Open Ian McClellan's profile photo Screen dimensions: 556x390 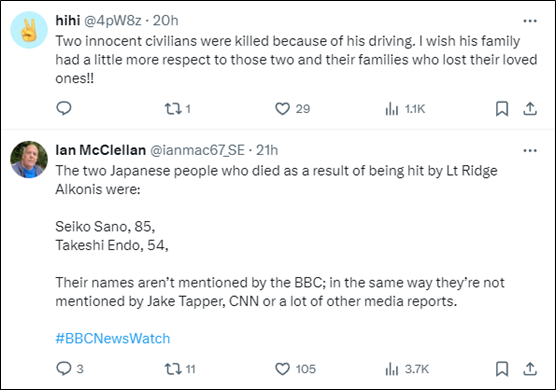pos(29,160)
